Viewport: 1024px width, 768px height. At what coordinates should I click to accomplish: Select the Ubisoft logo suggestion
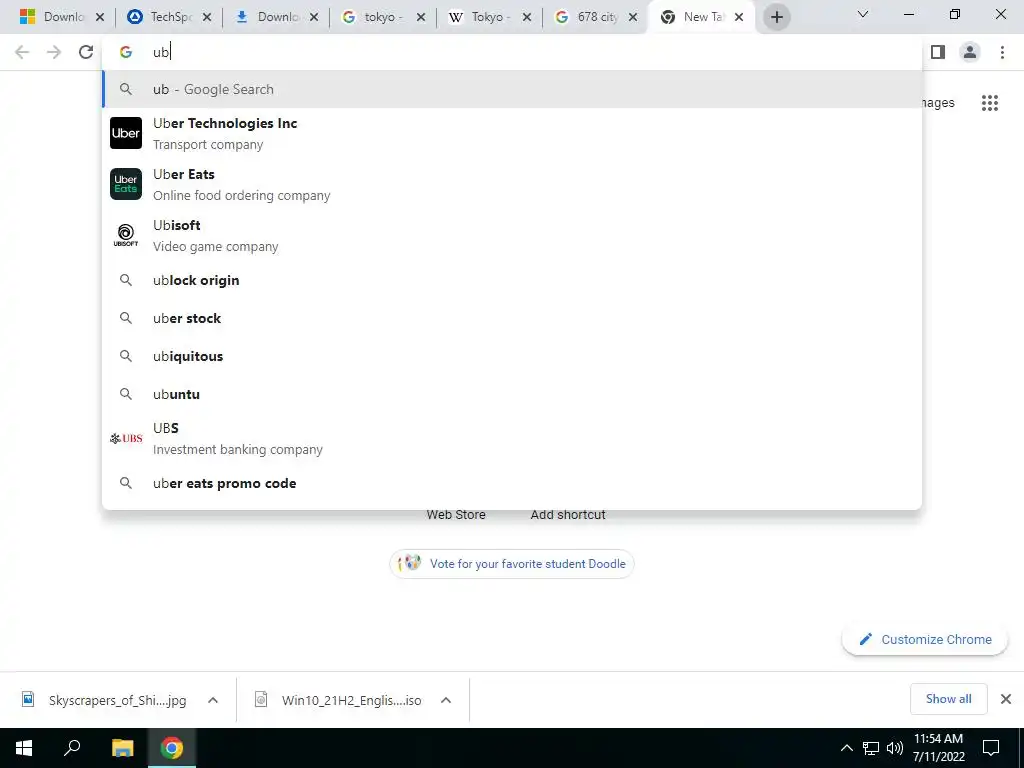coord(126,235)
